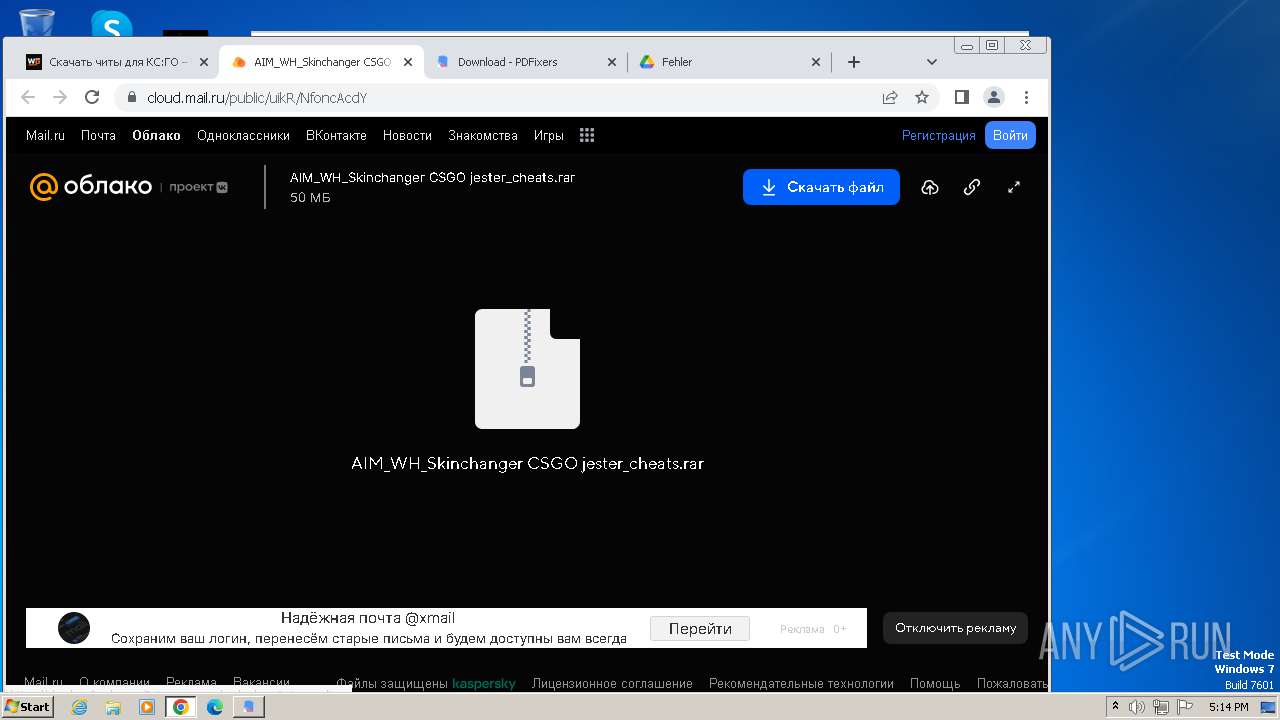Viewport: 1280px width, 720px height.
Task: Open the Skype desktop icon
Action: pyautogui.click(x=111, y=22)
